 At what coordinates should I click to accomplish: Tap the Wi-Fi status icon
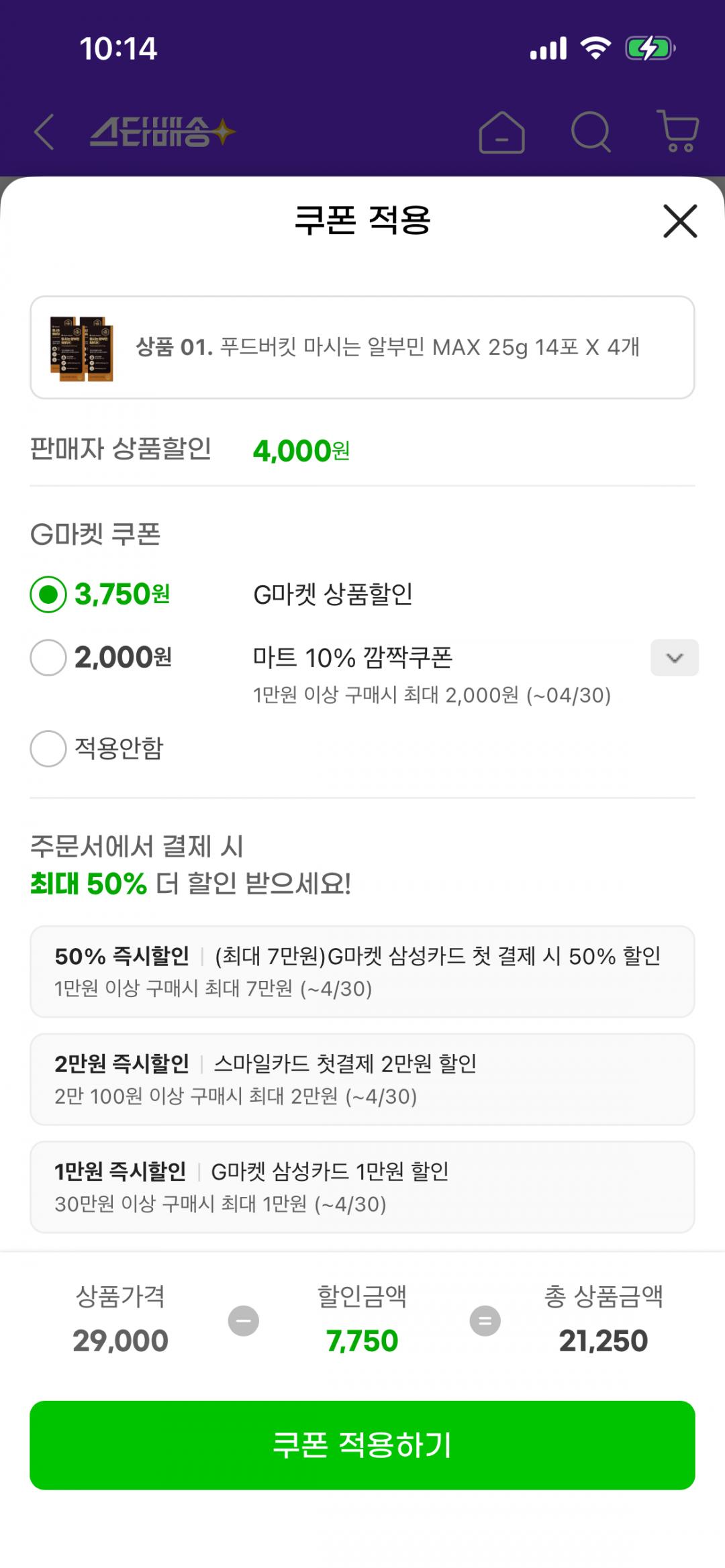595,48
